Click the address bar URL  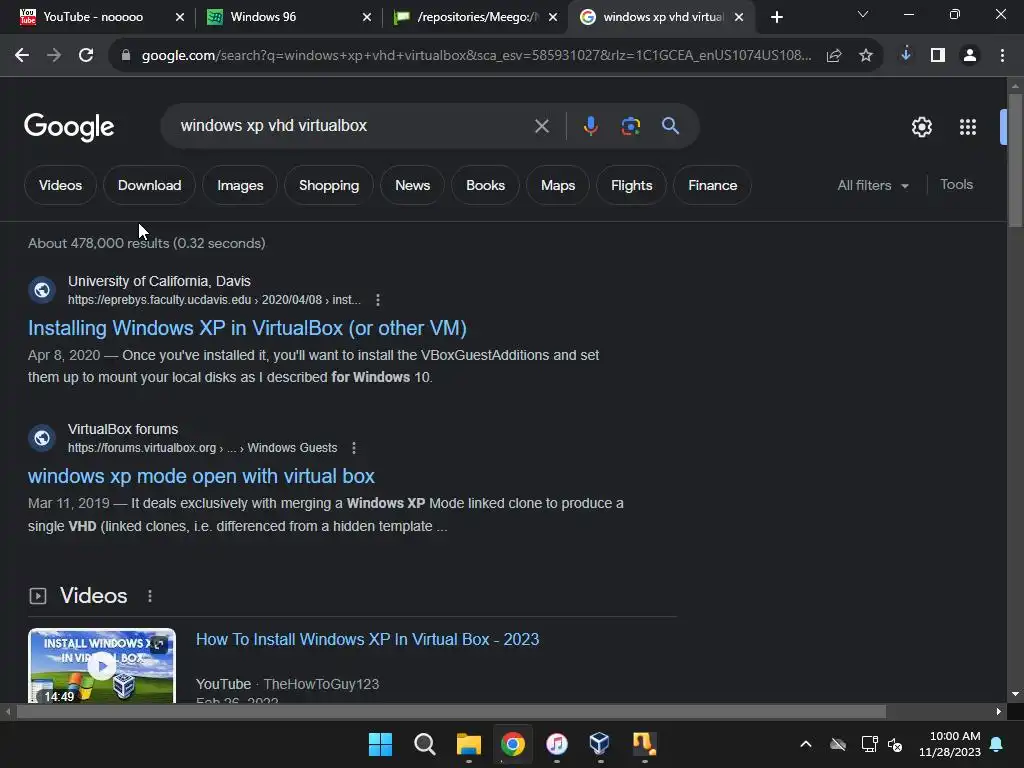(x=476, y=56)
